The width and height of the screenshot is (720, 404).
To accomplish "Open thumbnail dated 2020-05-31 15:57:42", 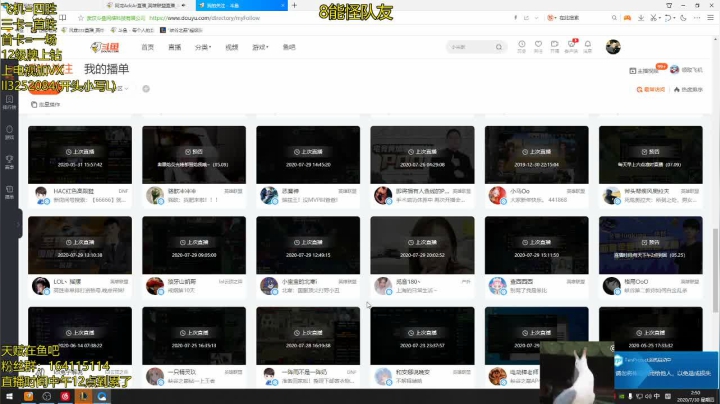I will point(80,155).
